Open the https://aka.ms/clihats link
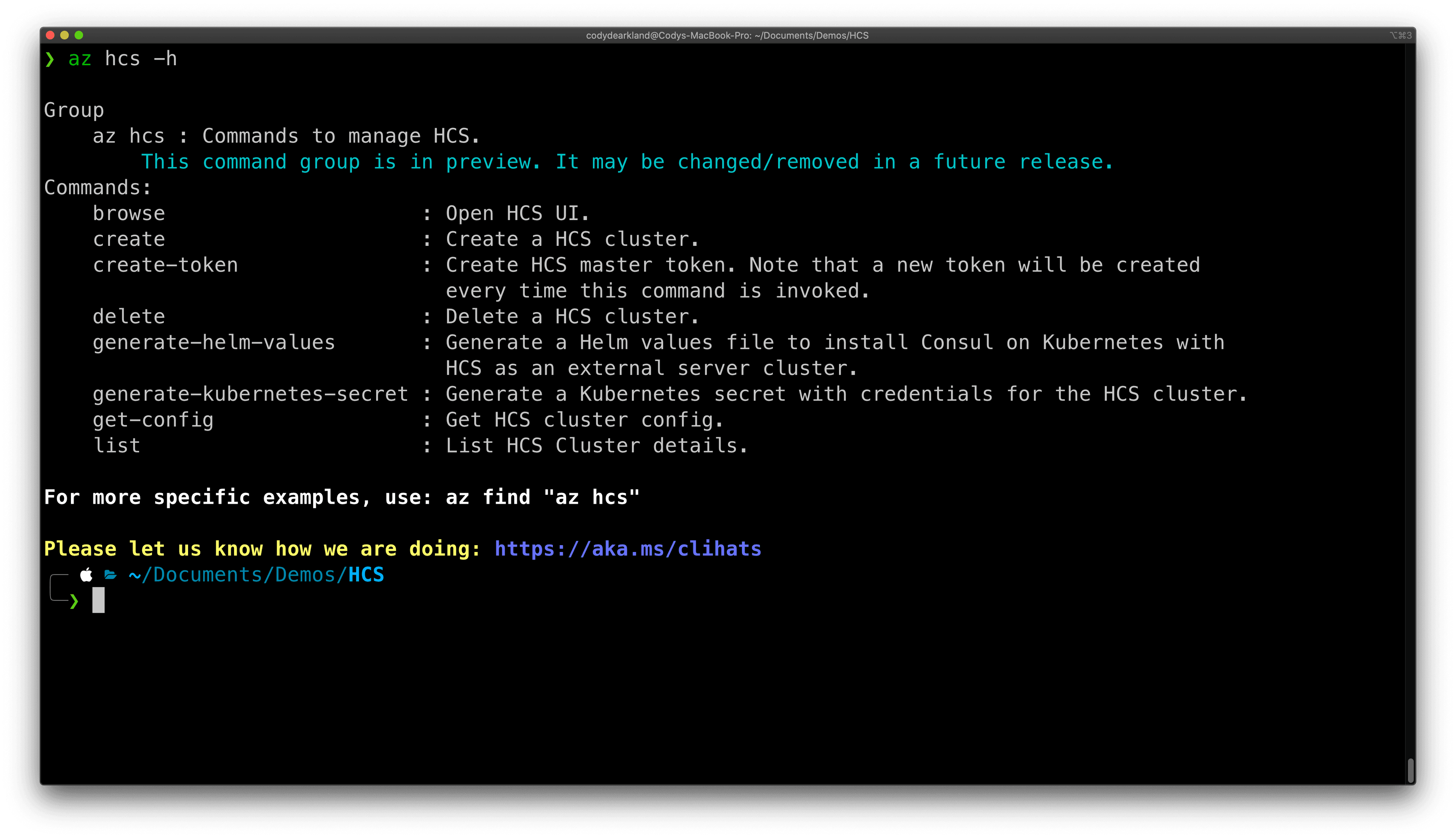 pos(628,549)
